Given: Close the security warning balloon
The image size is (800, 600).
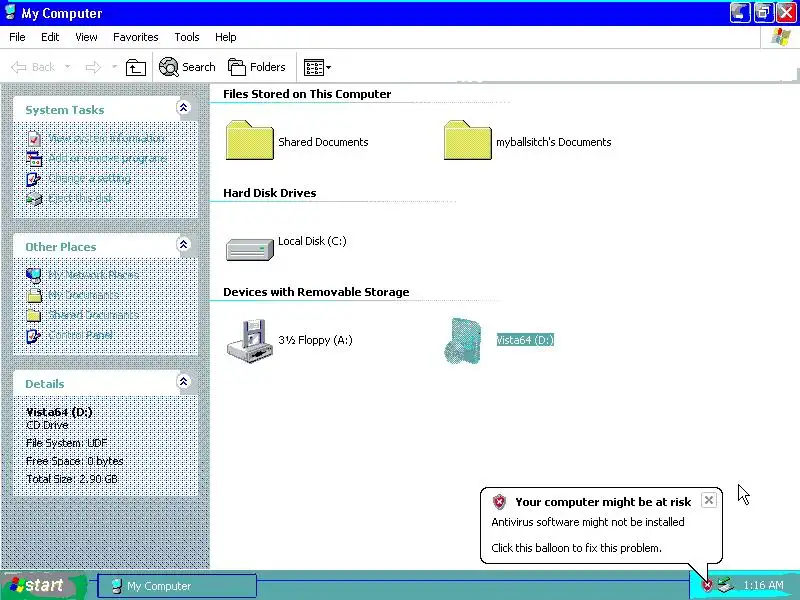Looking at the screenshot, I should point(709,501).
